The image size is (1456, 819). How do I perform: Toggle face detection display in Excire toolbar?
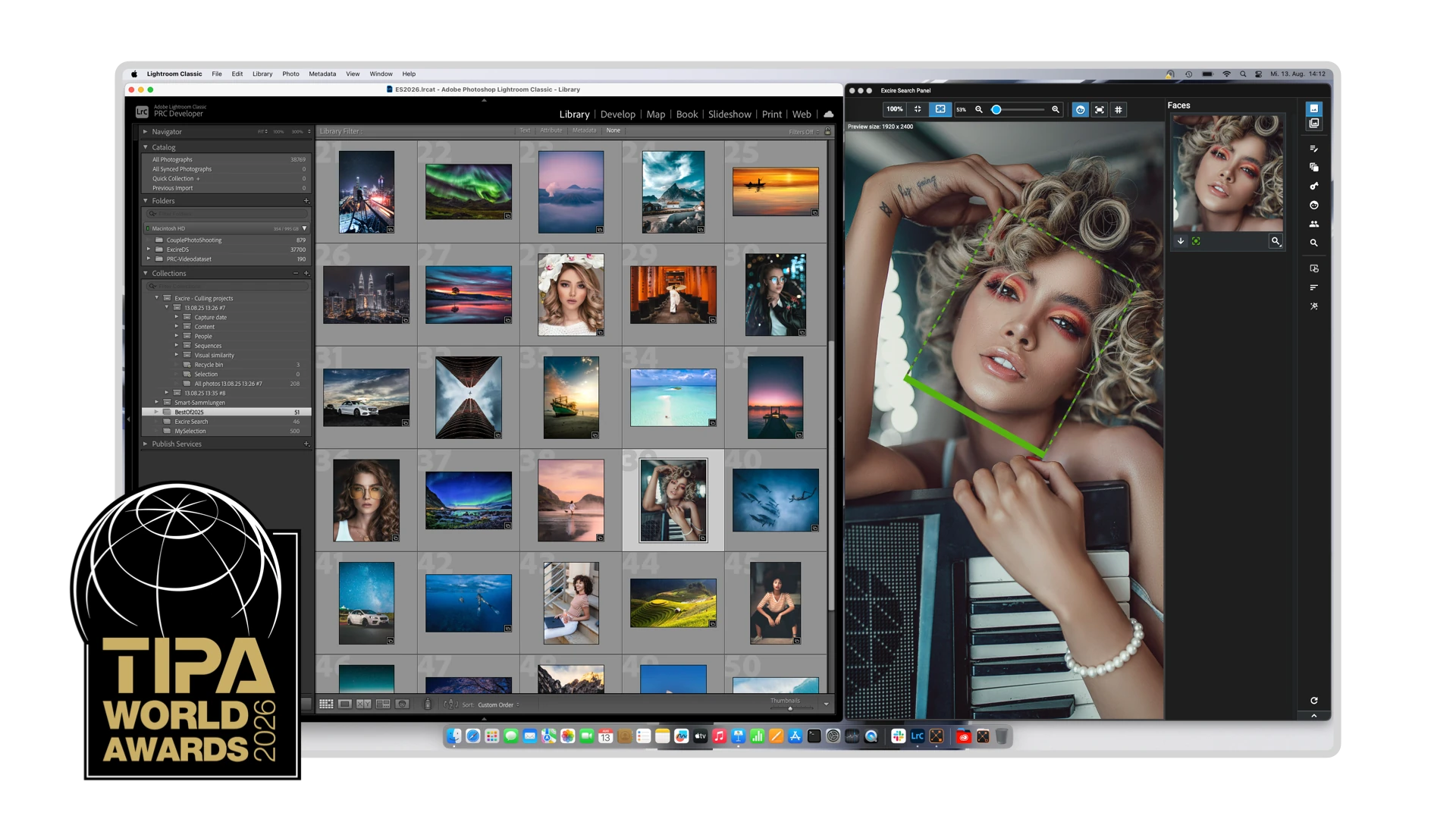pyautogui.click(x=1080, y=110)
